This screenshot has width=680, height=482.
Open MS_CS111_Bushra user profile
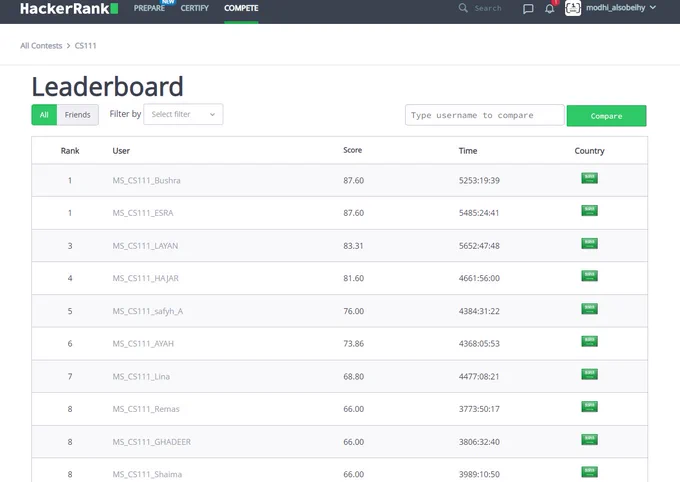point(147,180)
